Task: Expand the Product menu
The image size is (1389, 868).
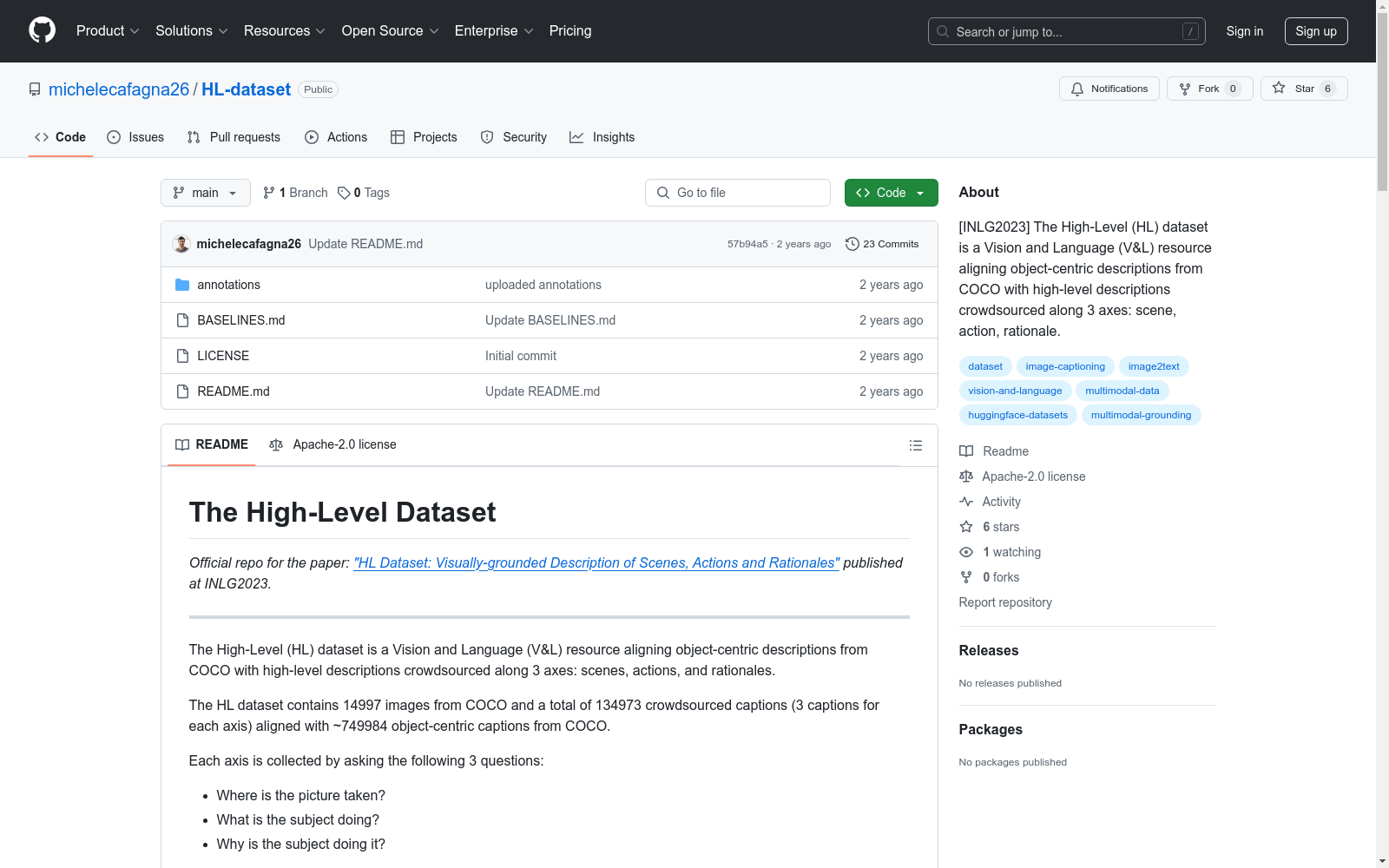Action: pyautogui.click(x=108, y=31)
